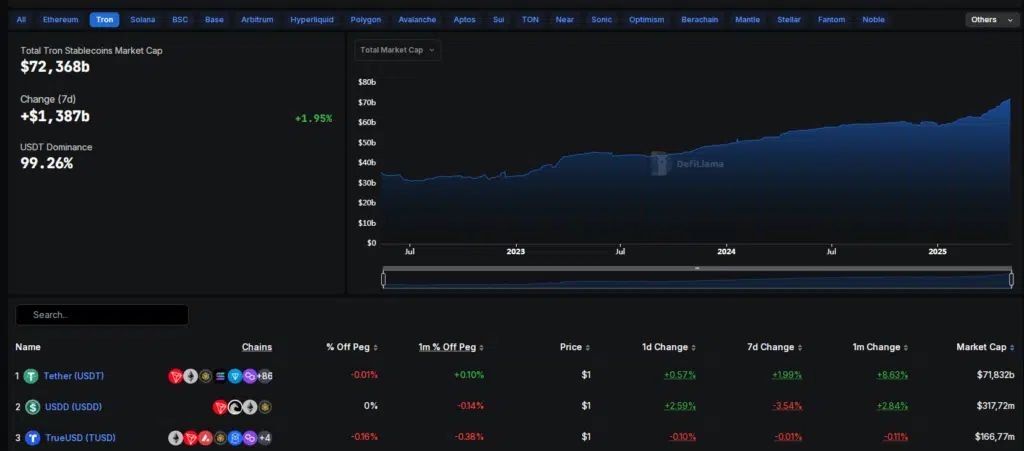Click USDD's $317,72m market cap value
1024x451 pixels.
(994, 407)
